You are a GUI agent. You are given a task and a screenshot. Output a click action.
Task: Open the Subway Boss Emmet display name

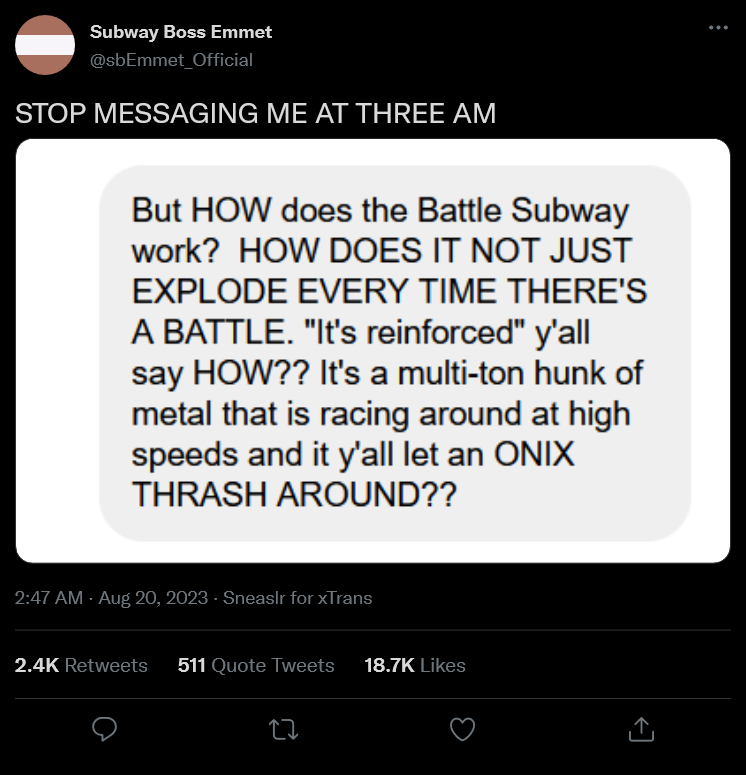click(180, 32)
